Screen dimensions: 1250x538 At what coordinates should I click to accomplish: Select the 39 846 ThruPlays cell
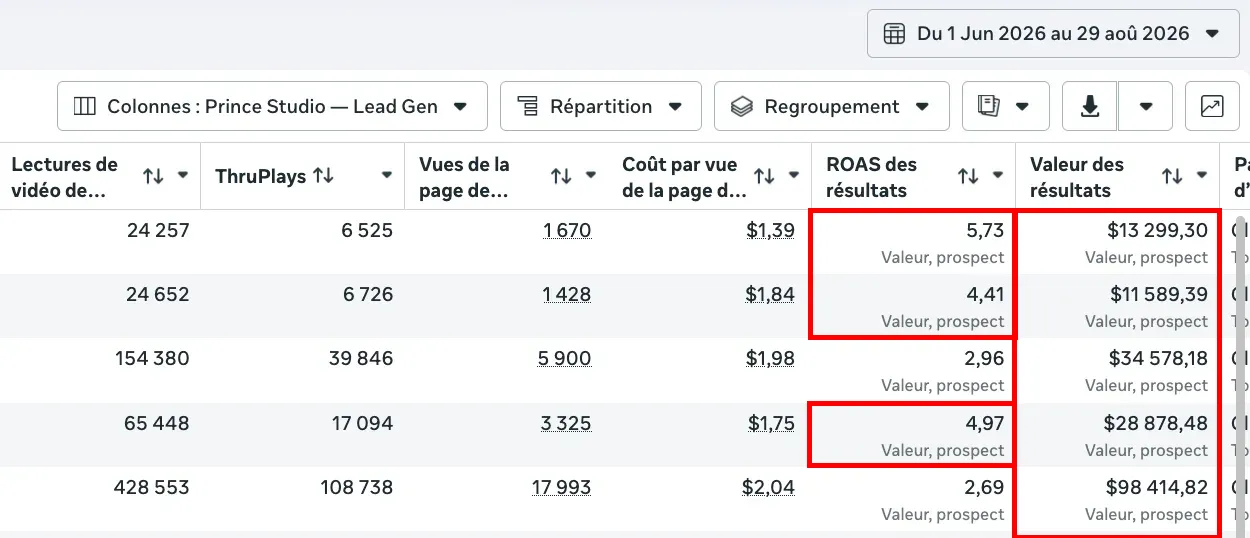[361, 358]
